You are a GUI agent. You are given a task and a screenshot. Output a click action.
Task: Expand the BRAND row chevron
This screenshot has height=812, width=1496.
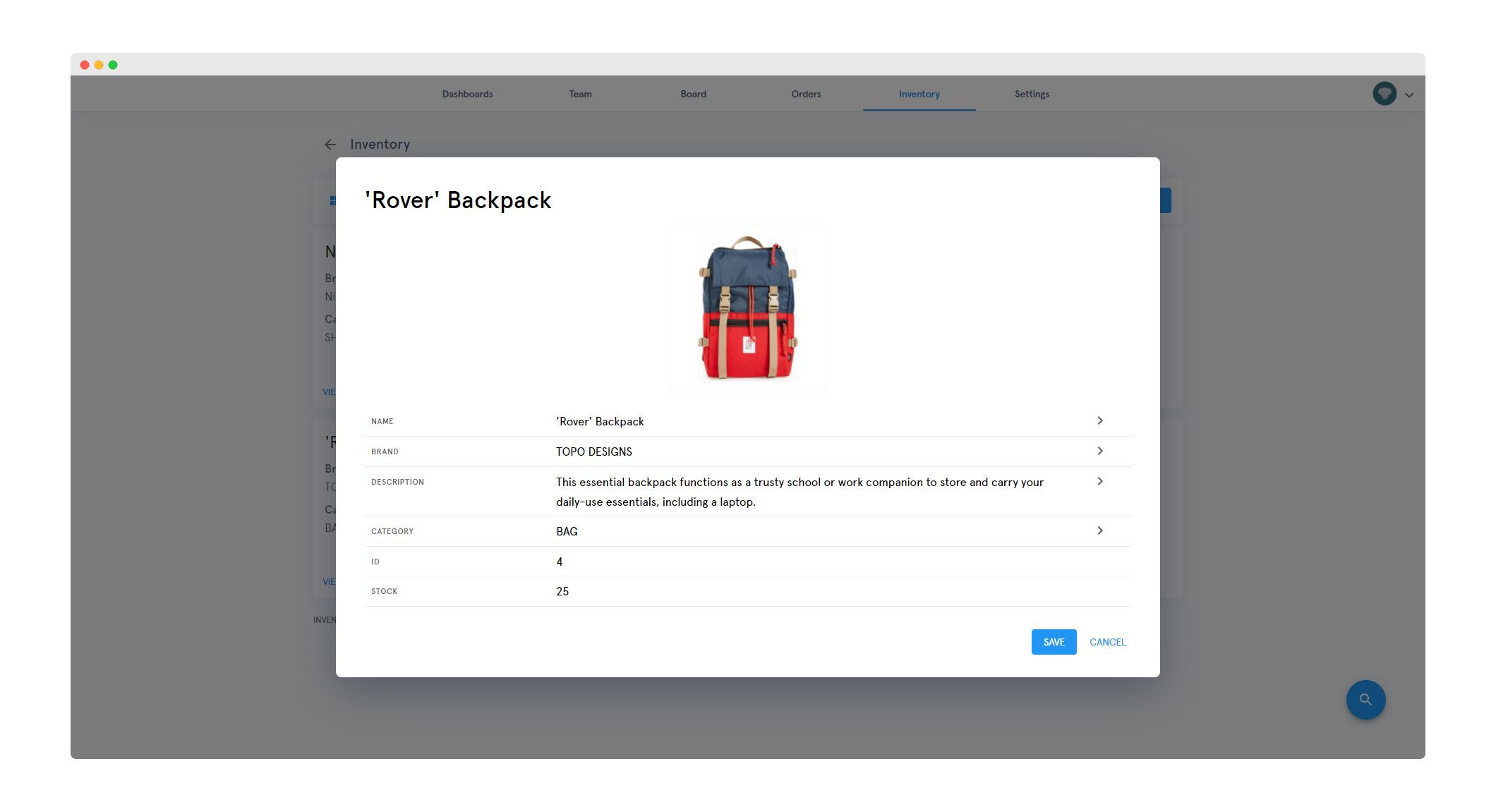click(x=1099, y=451)
